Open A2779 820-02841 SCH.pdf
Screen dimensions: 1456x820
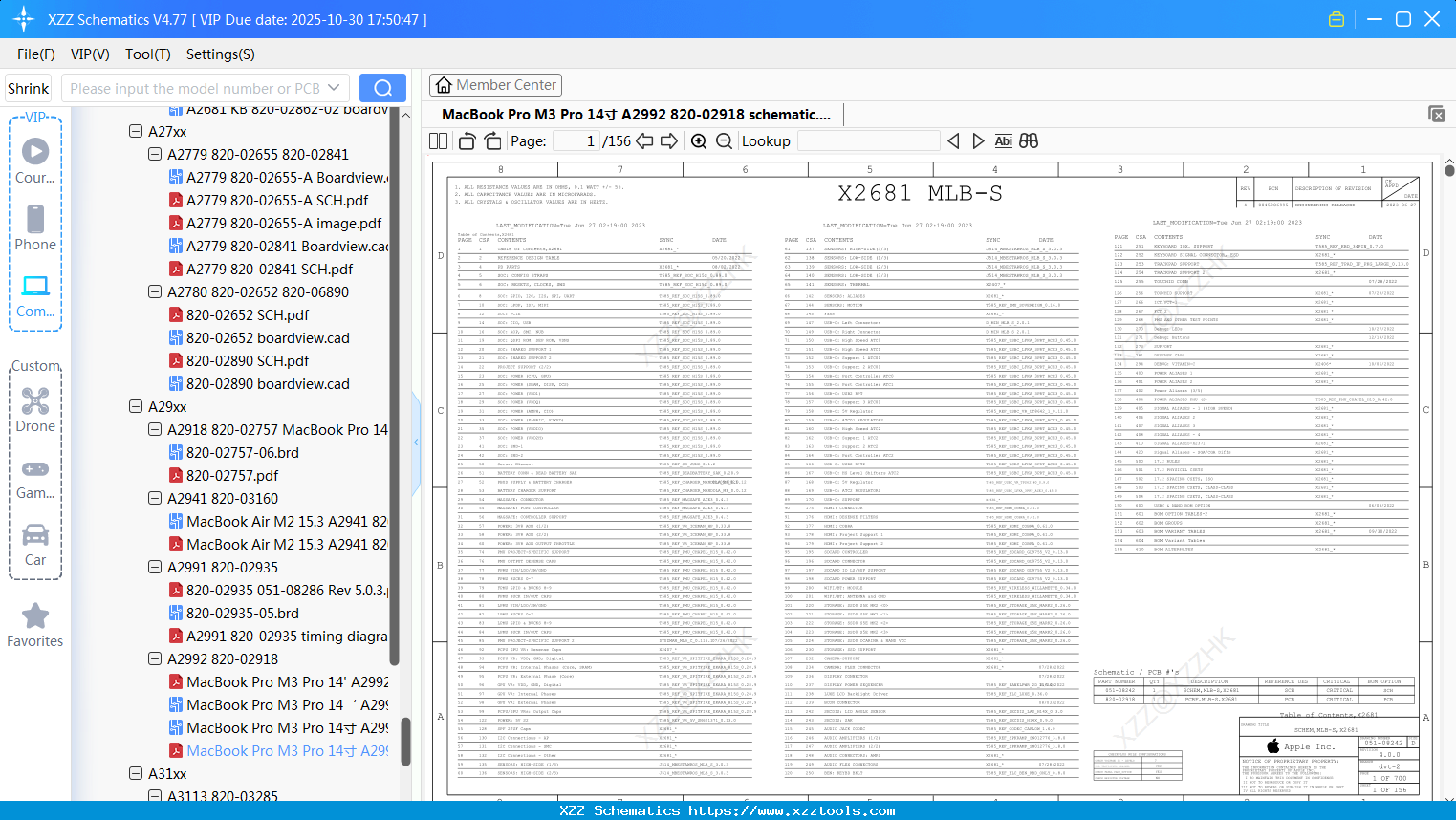coord(270,269)
